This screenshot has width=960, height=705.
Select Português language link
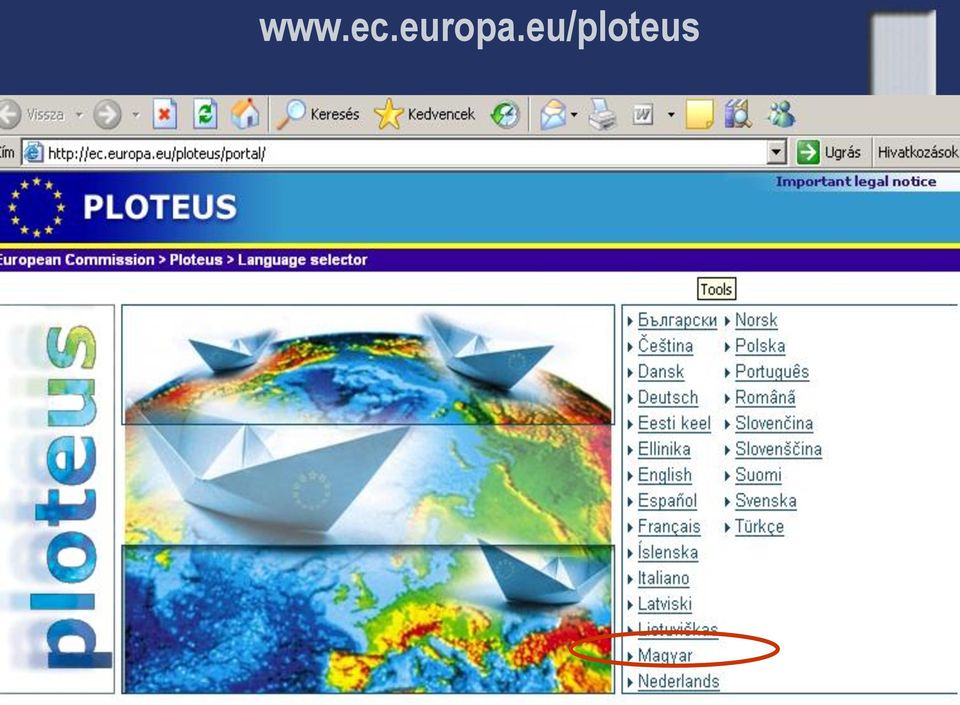[772, 372]
